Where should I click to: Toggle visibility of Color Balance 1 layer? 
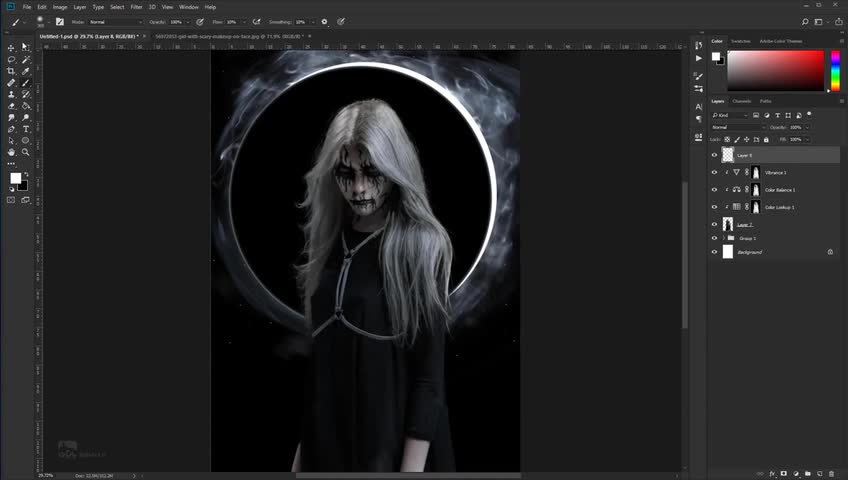click(x=714, y=189)
